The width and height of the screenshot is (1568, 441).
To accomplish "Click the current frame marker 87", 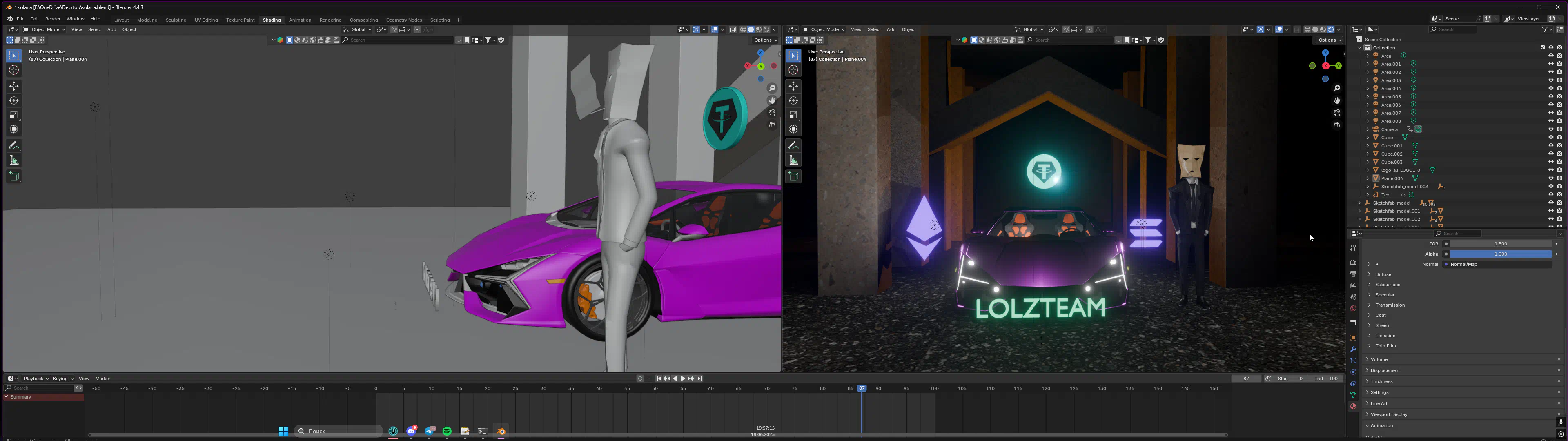I will (x=862, y=388).
